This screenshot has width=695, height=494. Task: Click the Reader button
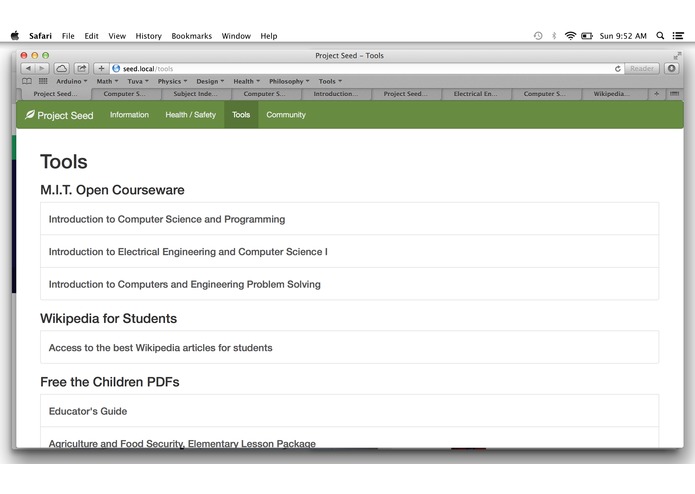tap(642, 68)
